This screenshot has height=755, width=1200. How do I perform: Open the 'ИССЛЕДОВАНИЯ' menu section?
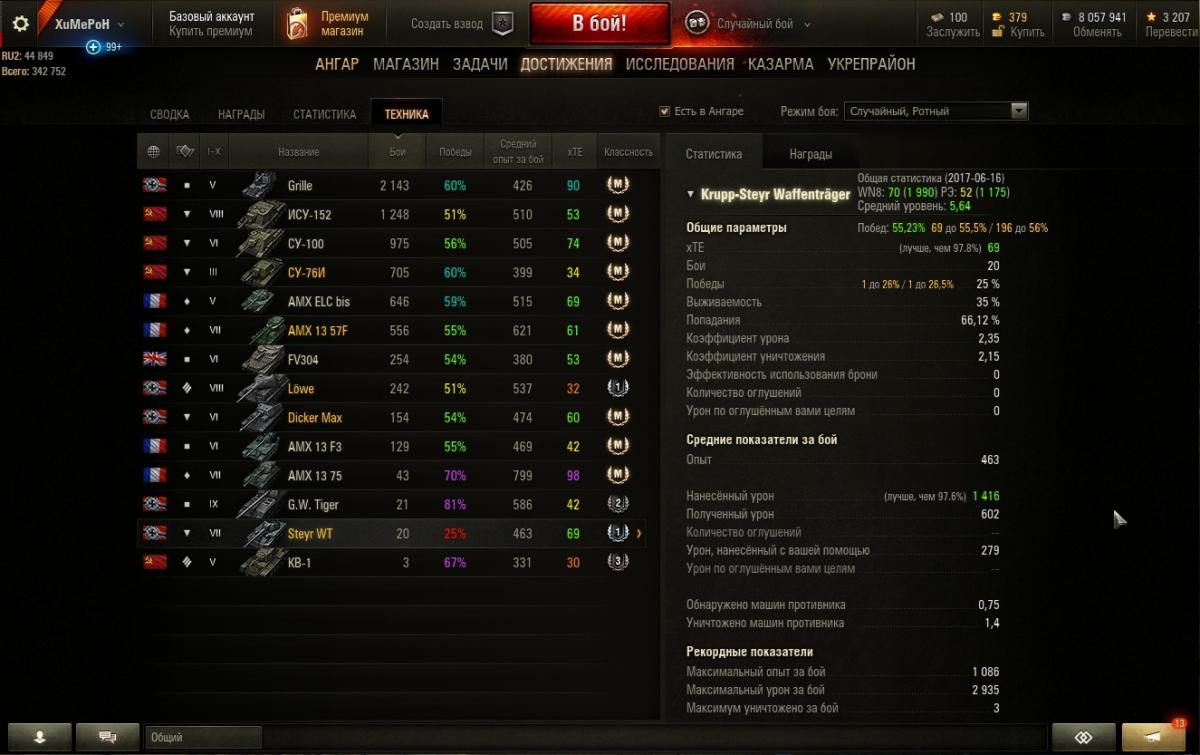pyautogui.click(x=680, y=64)
